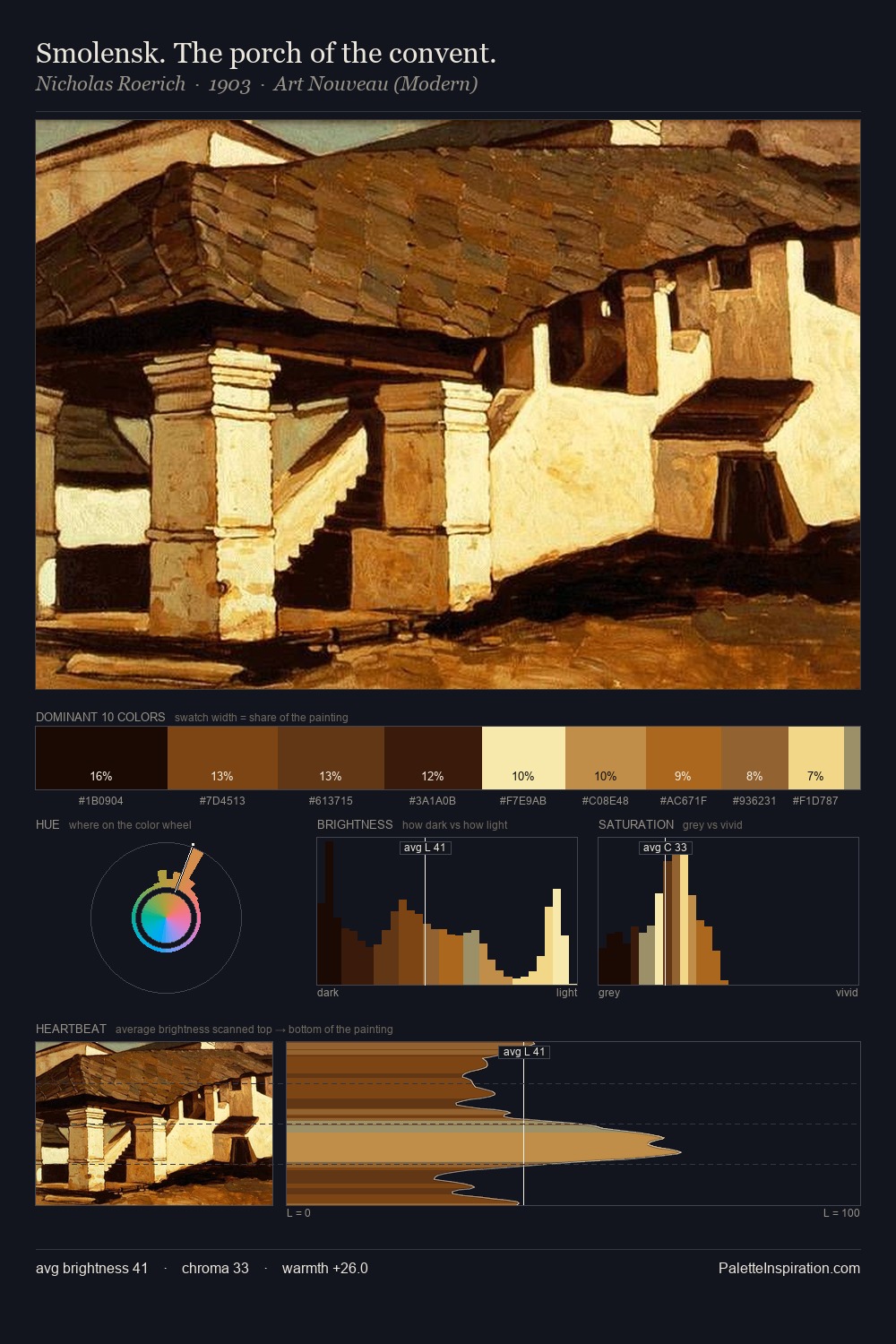Screen dimensions: 896x1344
Task: Click the hex code #F7E9AB label
Action: pyautogui.click(x=523, y=801)
